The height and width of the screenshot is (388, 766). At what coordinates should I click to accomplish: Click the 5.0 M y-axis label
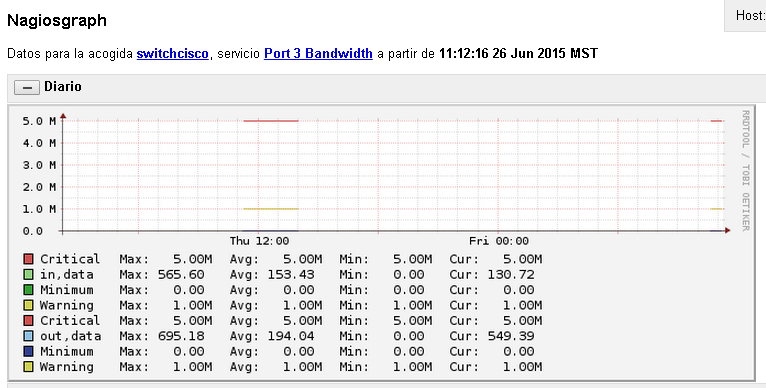39,121
